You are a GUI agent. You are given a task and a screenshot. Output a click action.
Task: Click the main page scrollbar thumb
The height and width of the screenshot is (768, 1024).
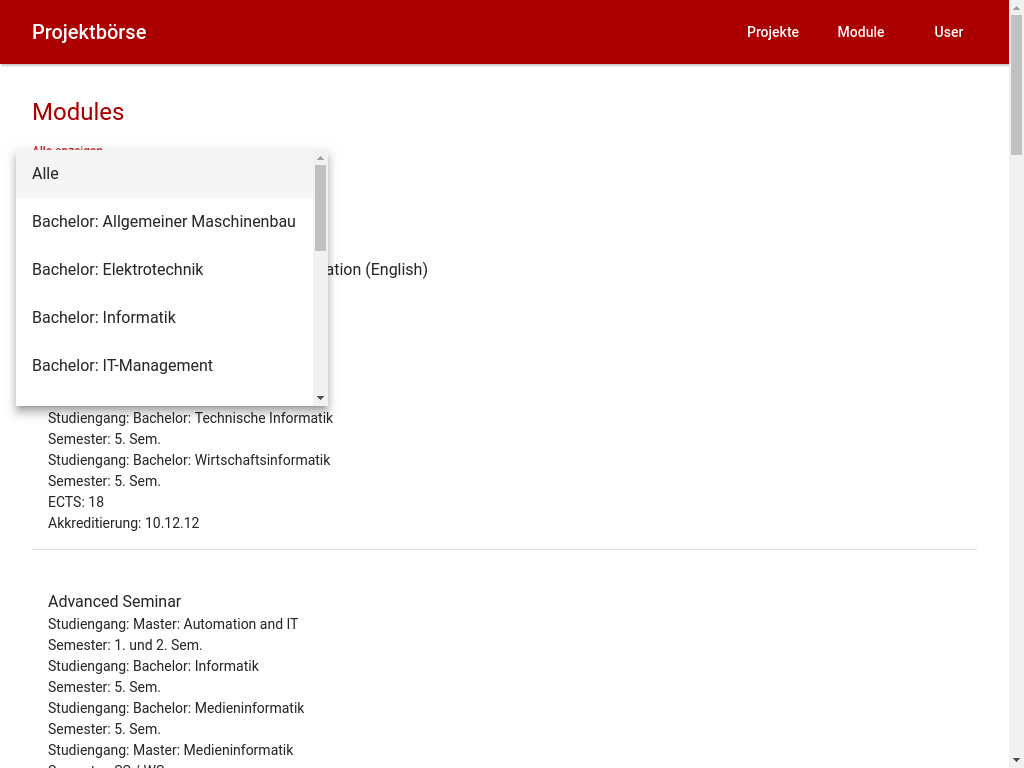[x=1016, y=85]
